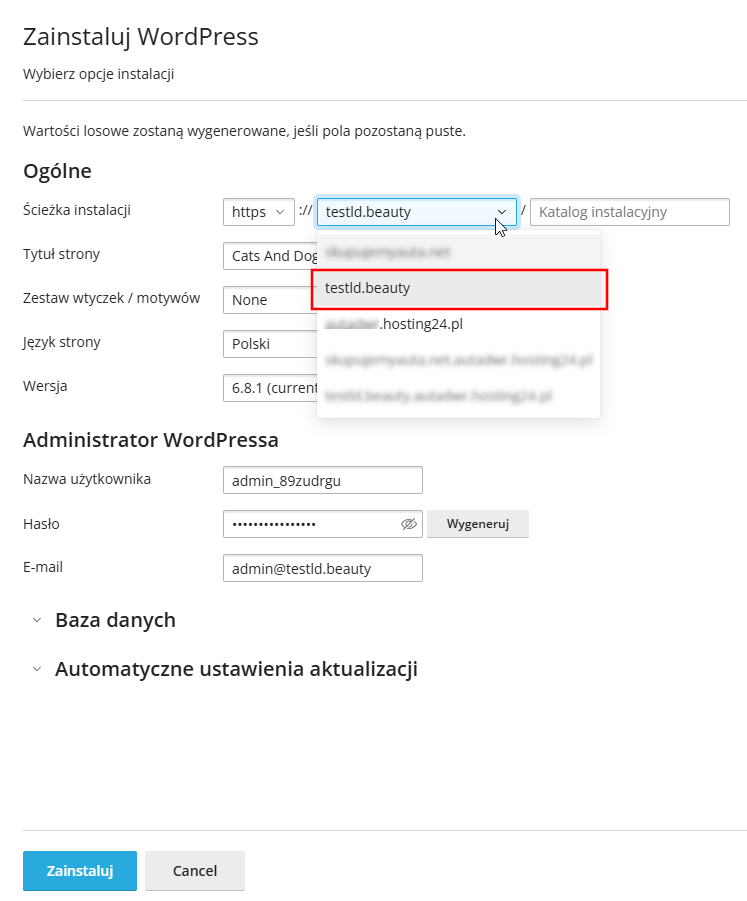This screenshot has height=901, width=747.
Task: Expand the Baza danych section chevron
Action: click(x=37, y=621)
